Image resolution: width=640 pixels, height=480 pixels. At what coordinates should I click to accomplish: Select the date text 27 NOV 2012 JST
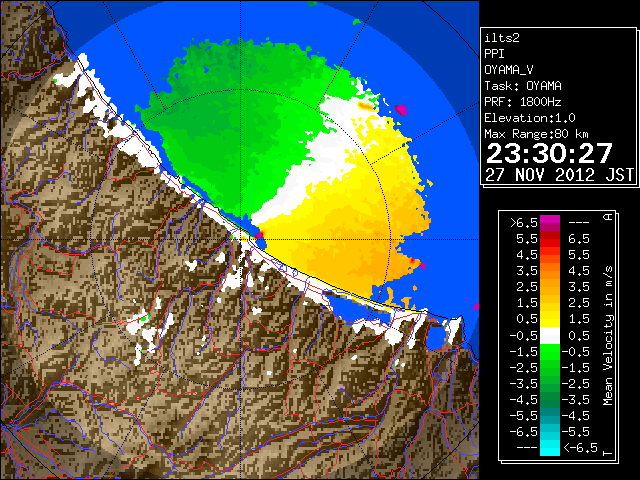tap(559, 175)
